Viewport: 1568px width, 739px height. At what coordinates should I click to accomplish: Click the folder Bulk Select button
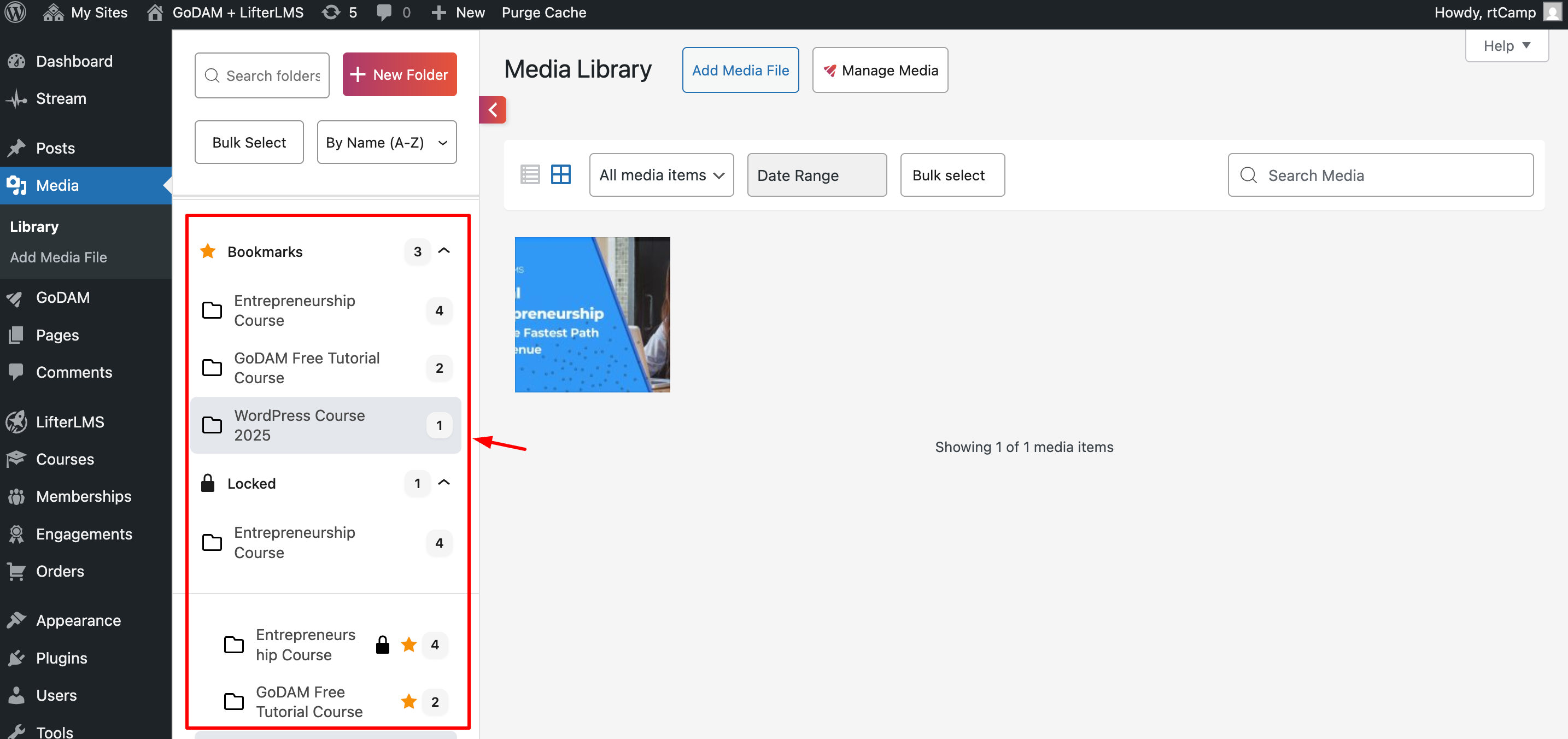coord(249,143)
